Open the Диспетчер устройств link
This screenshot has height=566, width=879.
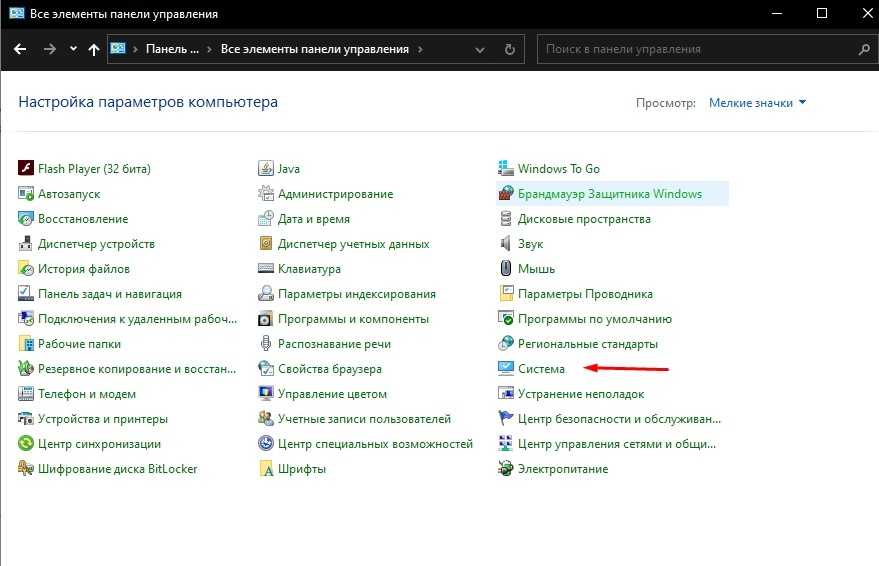(x=96, y=244)
